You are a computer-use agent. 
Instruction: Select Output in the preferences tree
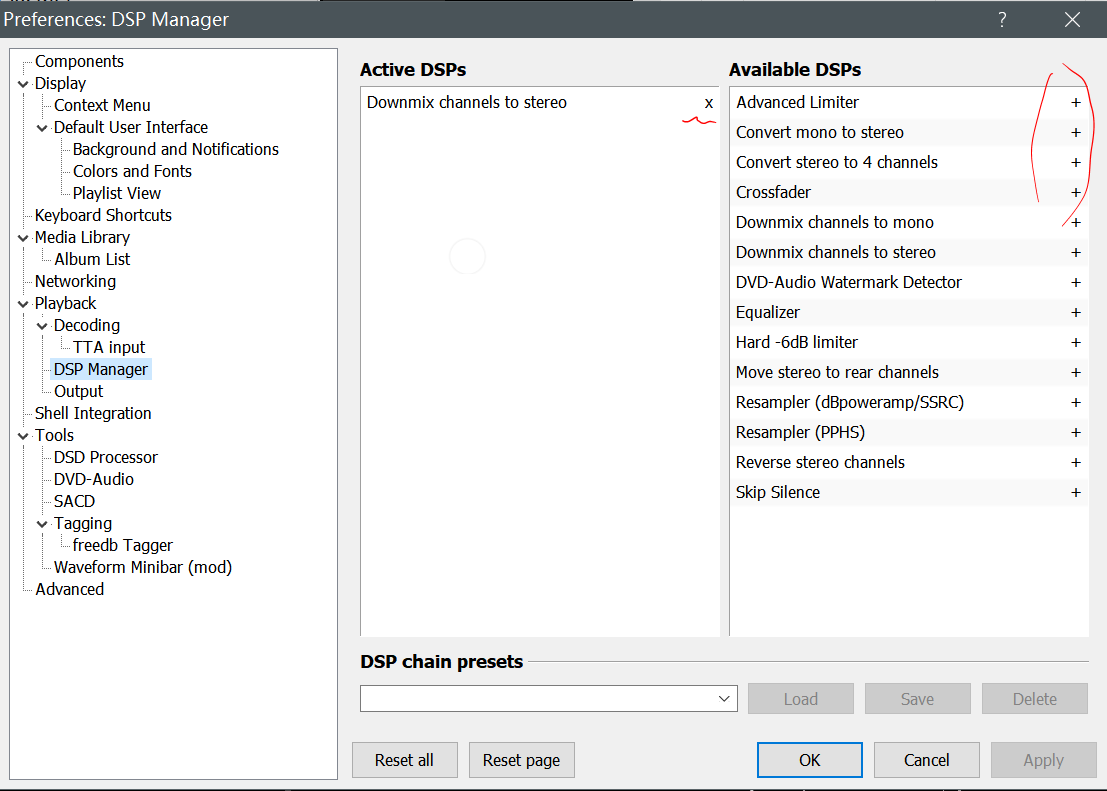coord(78,391)
